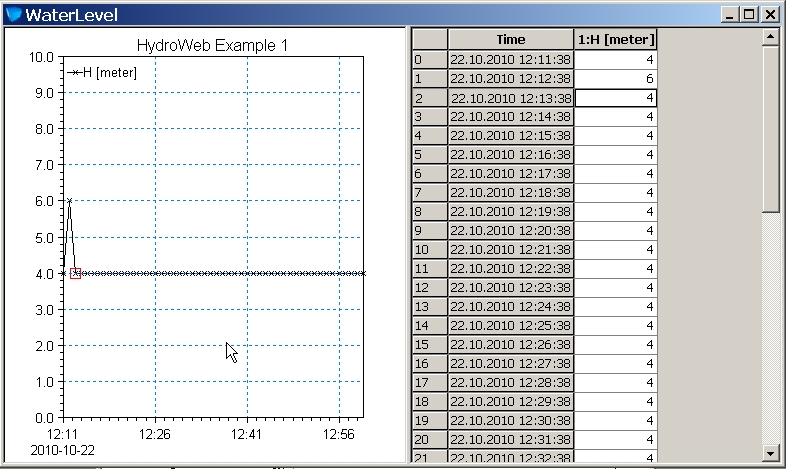Select row header 10 in the table
Image resolution: width=786 pixels, height=469 pixels.
coord(429,249)
